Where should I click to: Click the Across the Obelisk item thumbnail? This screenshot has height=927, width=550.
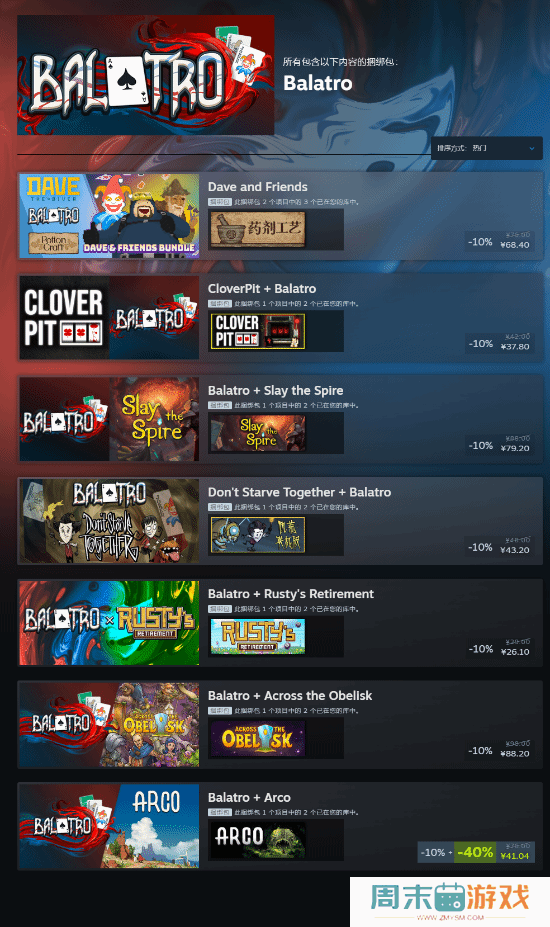pos(258,738)
